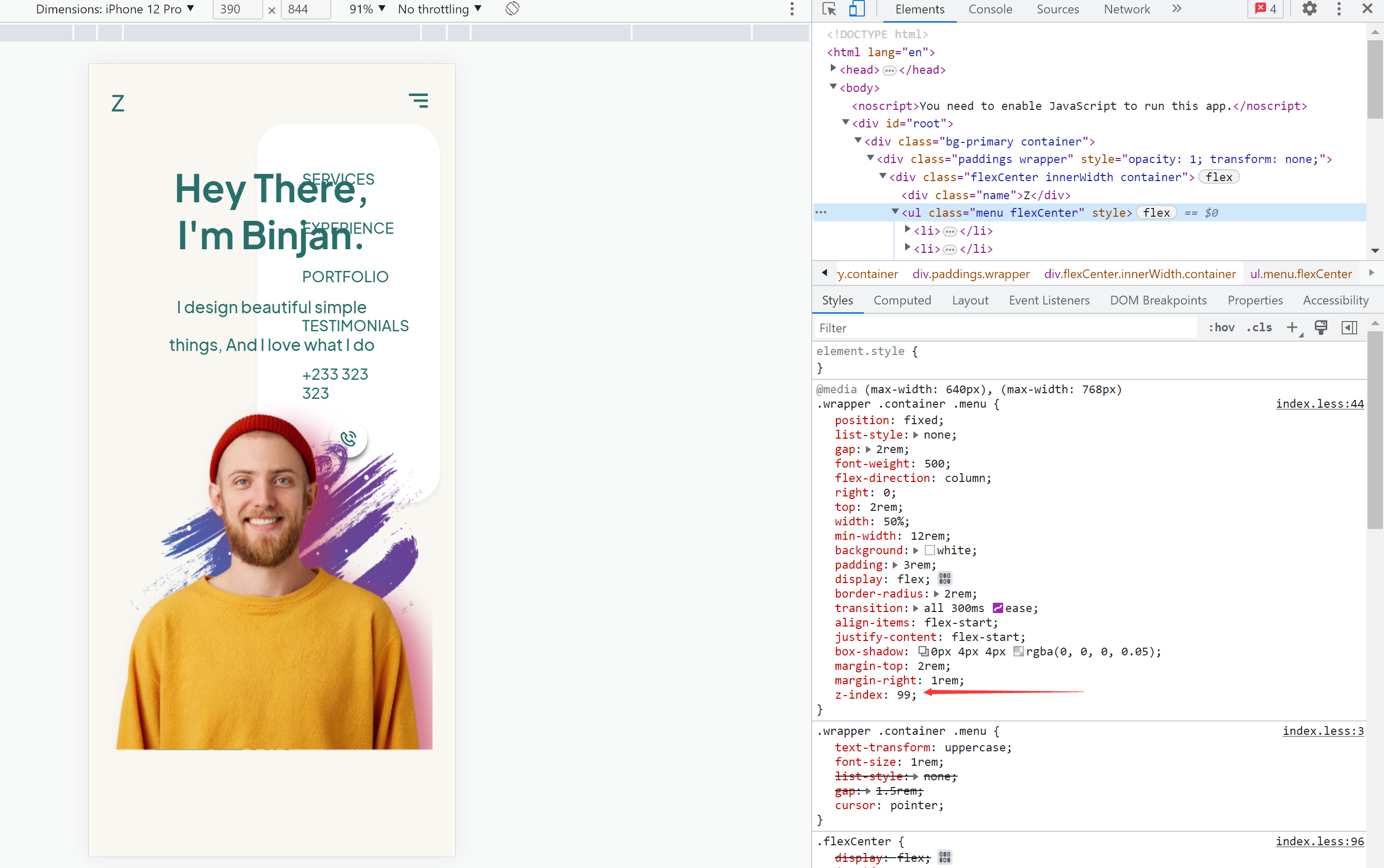Open the flexbox editor icon beside display: flex
This screenshot has width=1384, height=868.
click(945, 578)
